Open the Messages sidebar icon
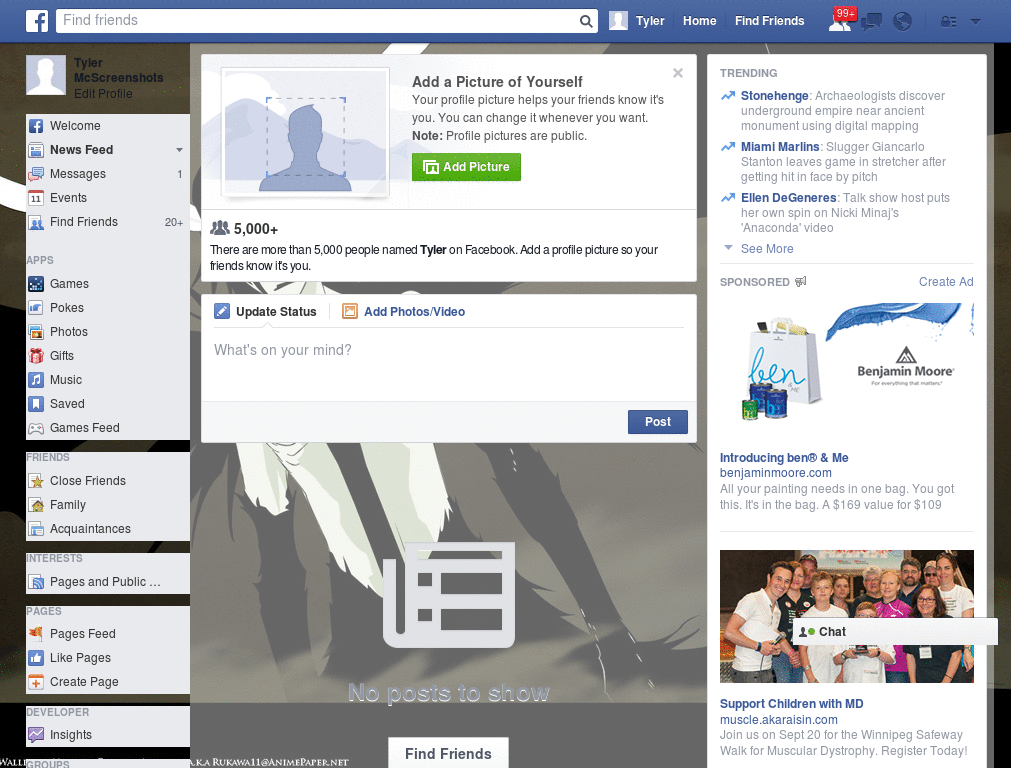 (36, 174)
